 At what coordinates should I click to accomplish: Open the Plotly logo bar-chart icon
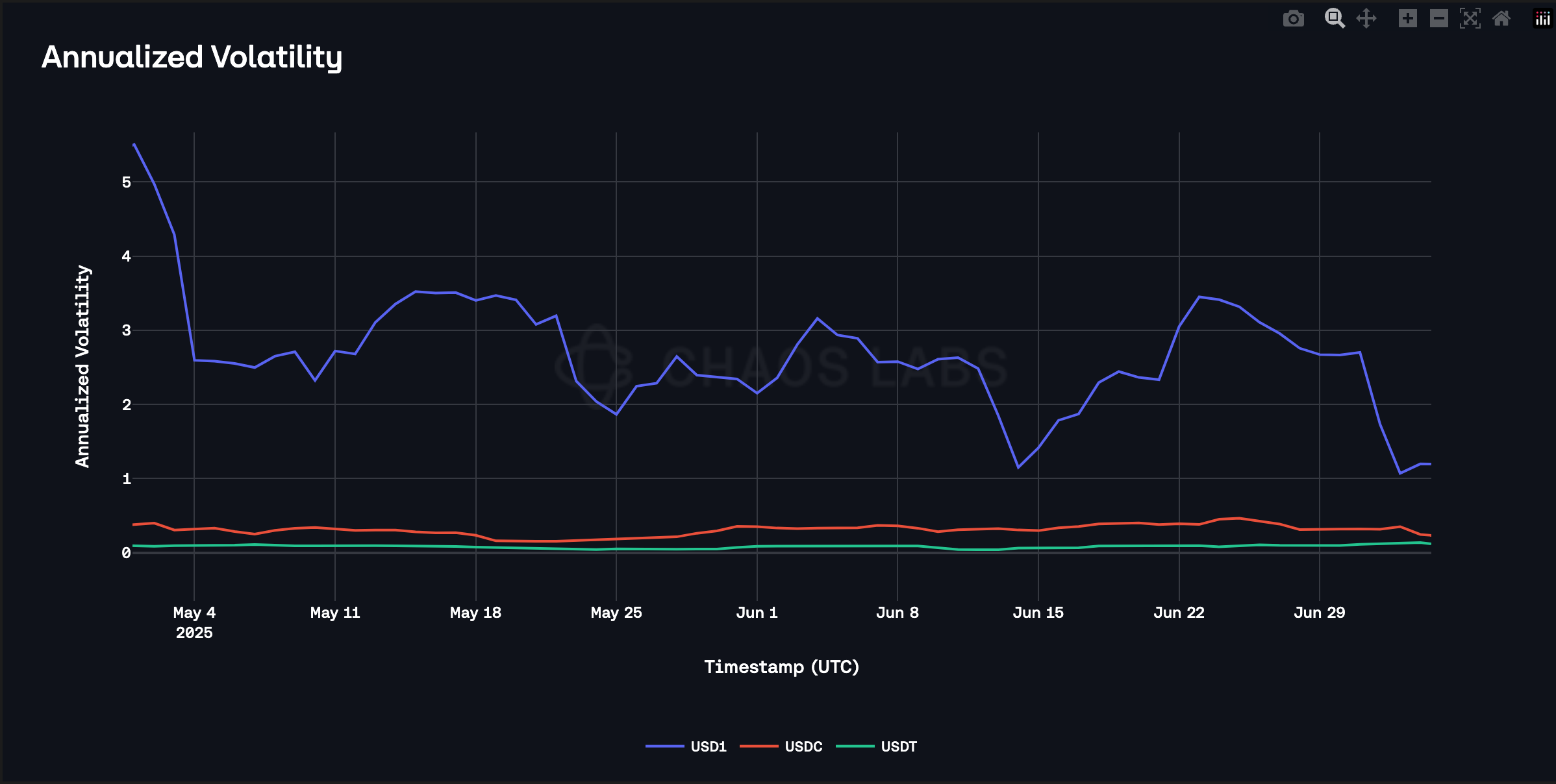(x=1542, y=18)
